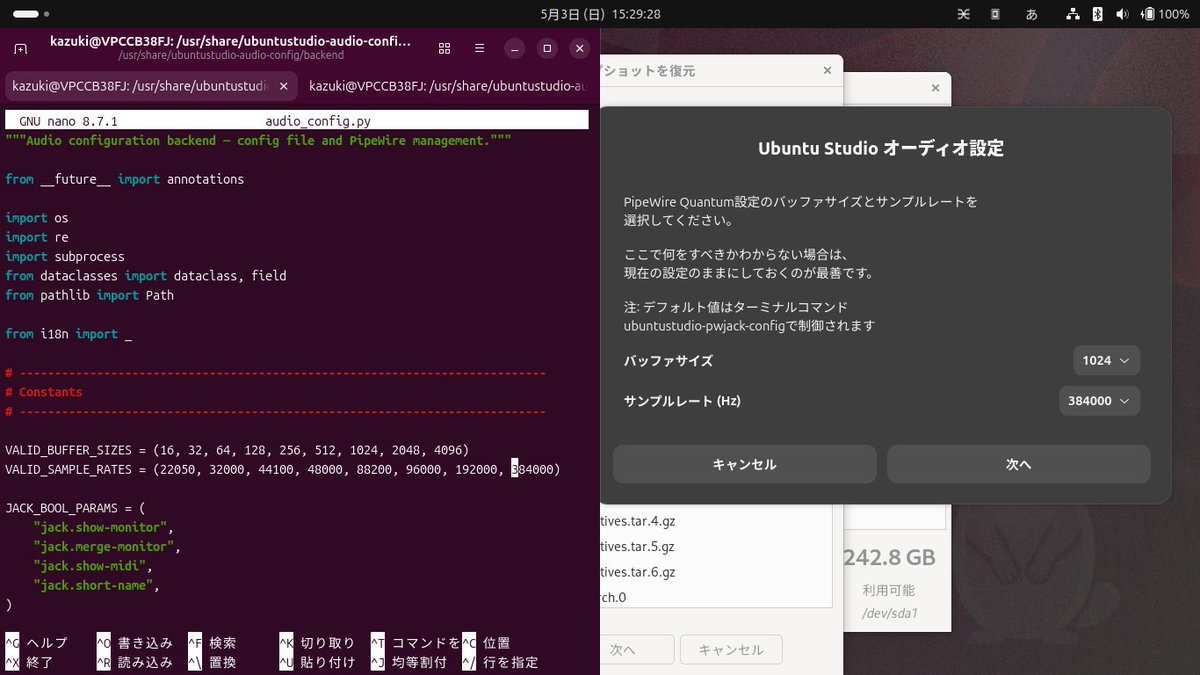Click the ^G ヘルプ shortcut in nano

(37, 643)
